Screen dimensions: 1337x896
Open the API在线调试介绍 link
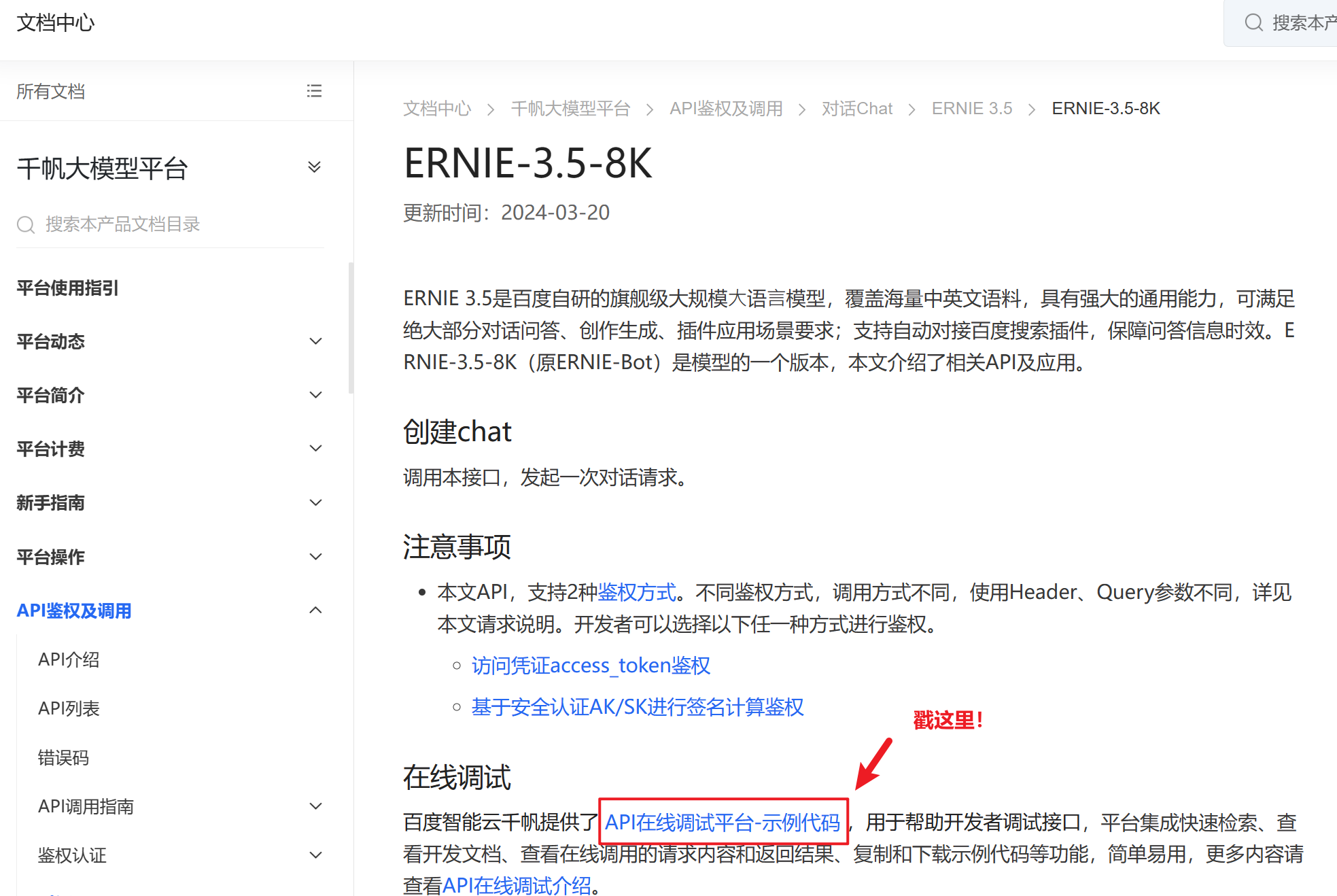[x=517, y=885]
